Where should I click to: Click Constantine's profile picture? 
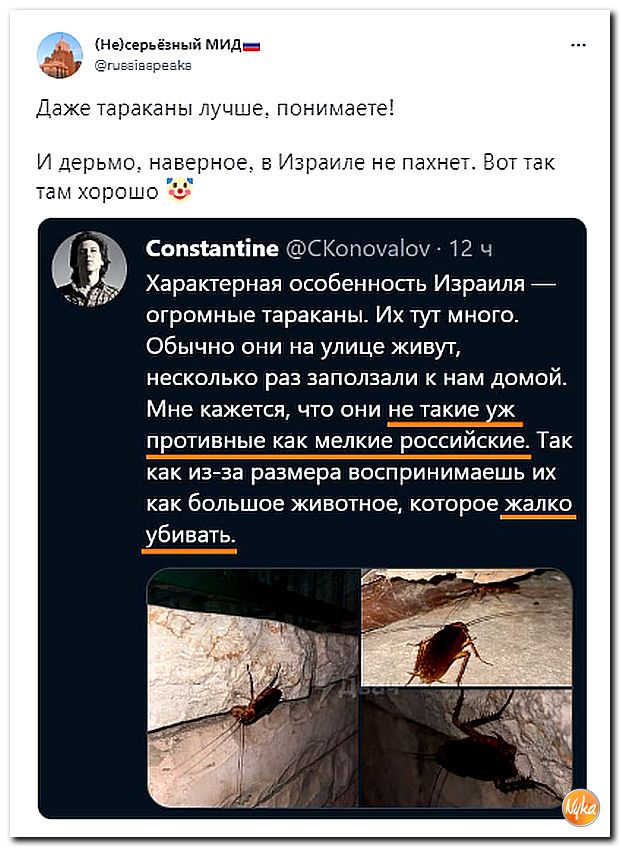click(x=89, y=269)
